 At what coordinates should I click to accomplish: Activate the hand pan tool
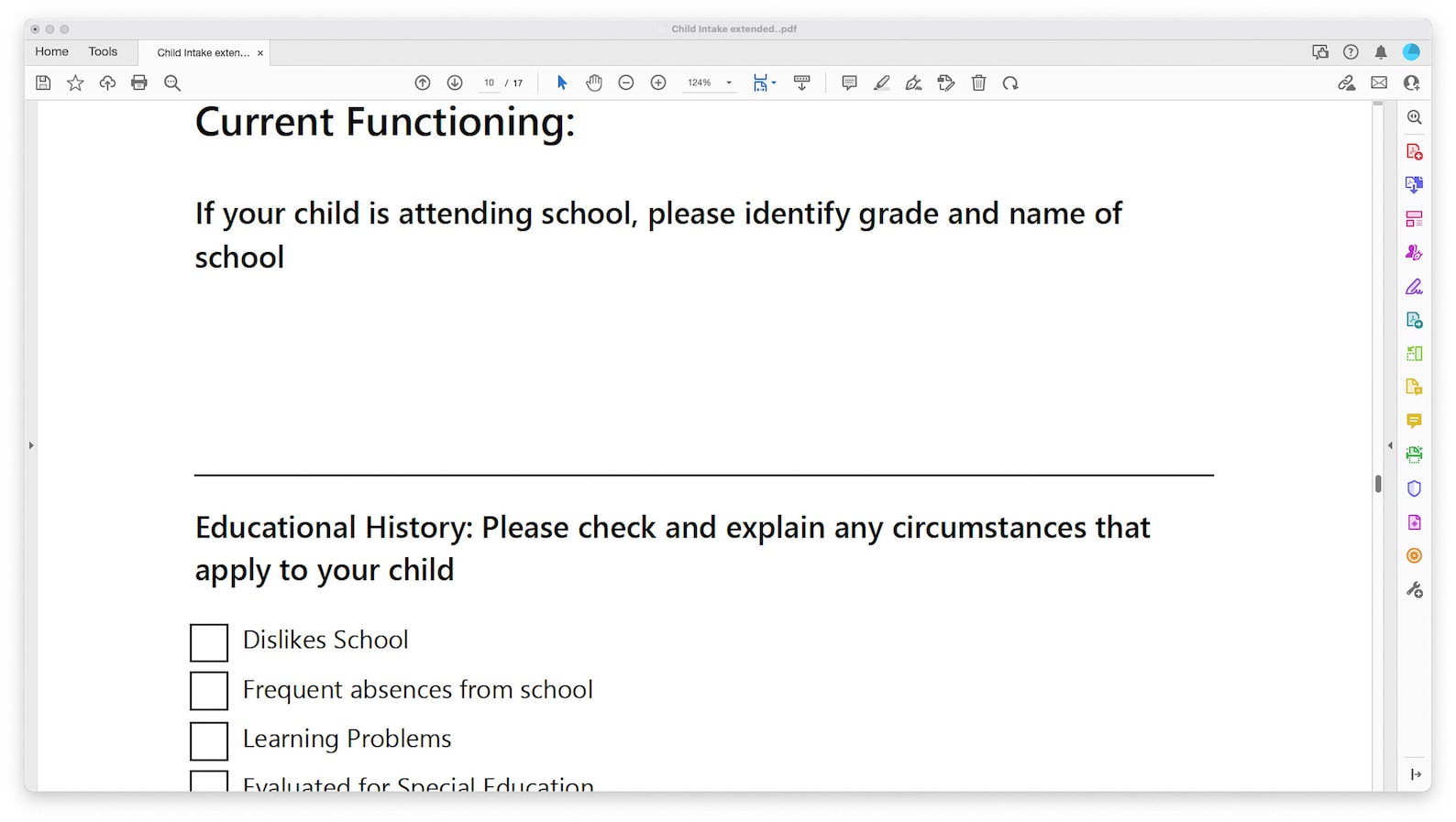click(594, 83)
